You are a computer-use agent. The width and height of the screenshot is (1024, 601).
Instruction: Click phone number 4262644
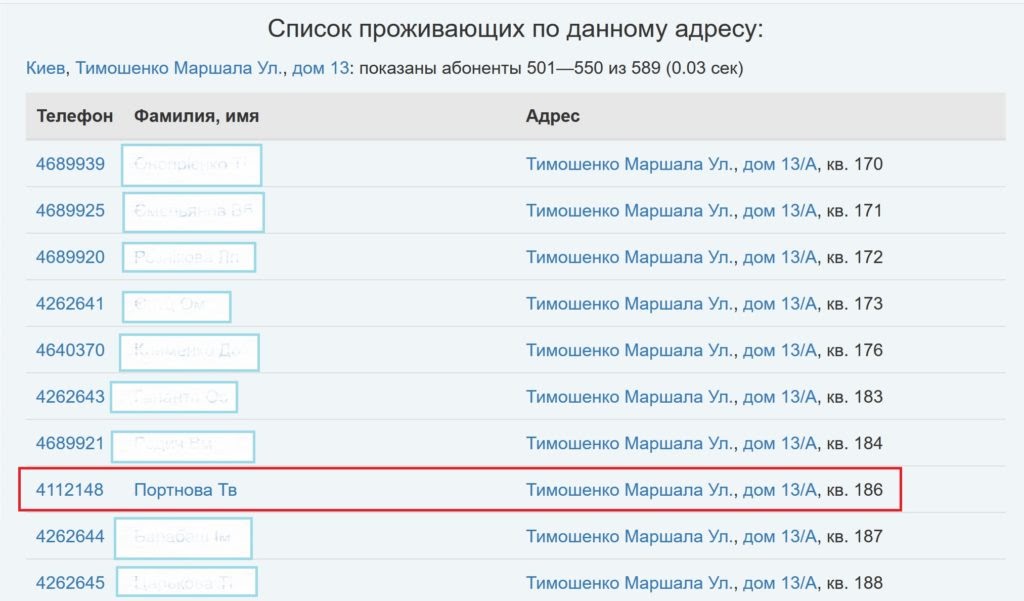click(x=70, y=536)
